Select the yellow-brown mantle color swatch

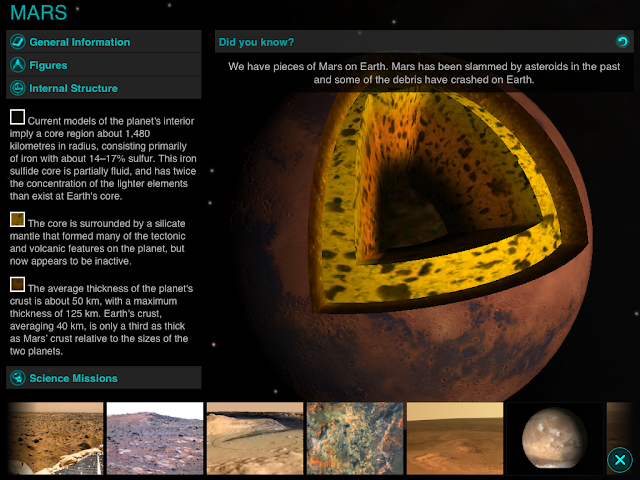(x=18, y=219)
